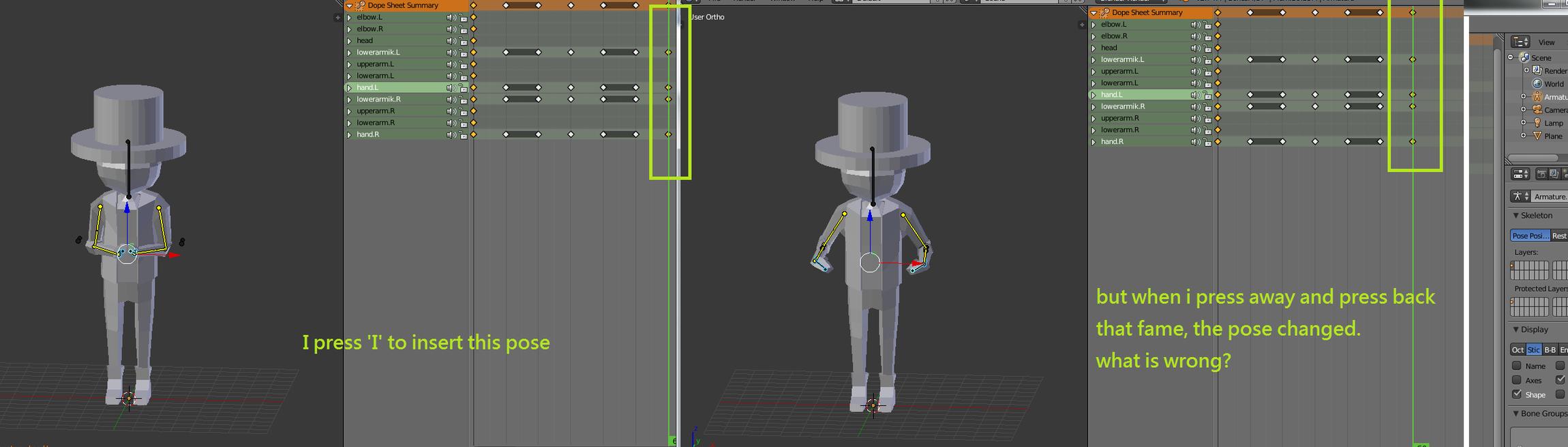
Task: Expand hand.L channel in right dope sheet
Action: (1094, 95)
